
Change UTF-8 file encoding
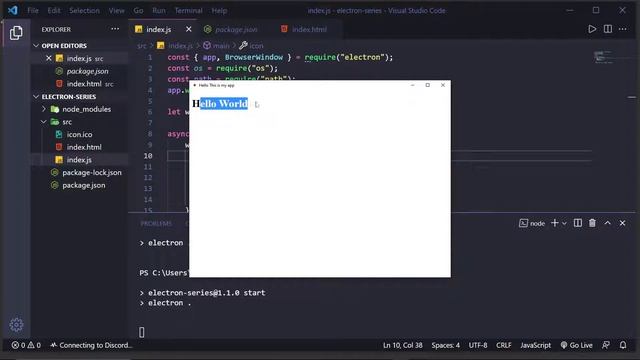point(478,345)
